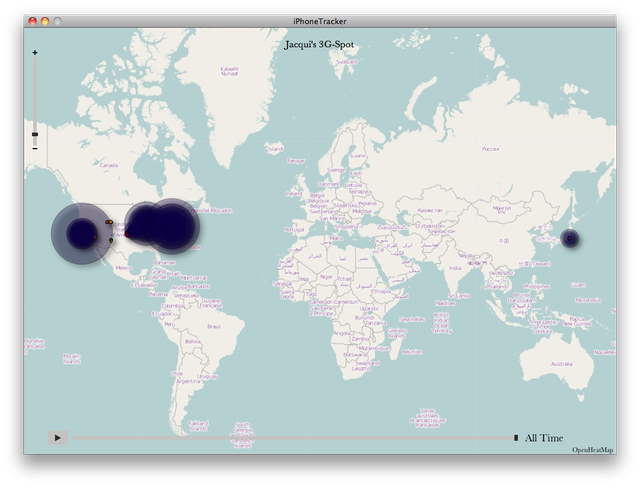The width and height of the screenshot is (640, 487).
Task: Click the Angola map label
Action: click(342, 333)
